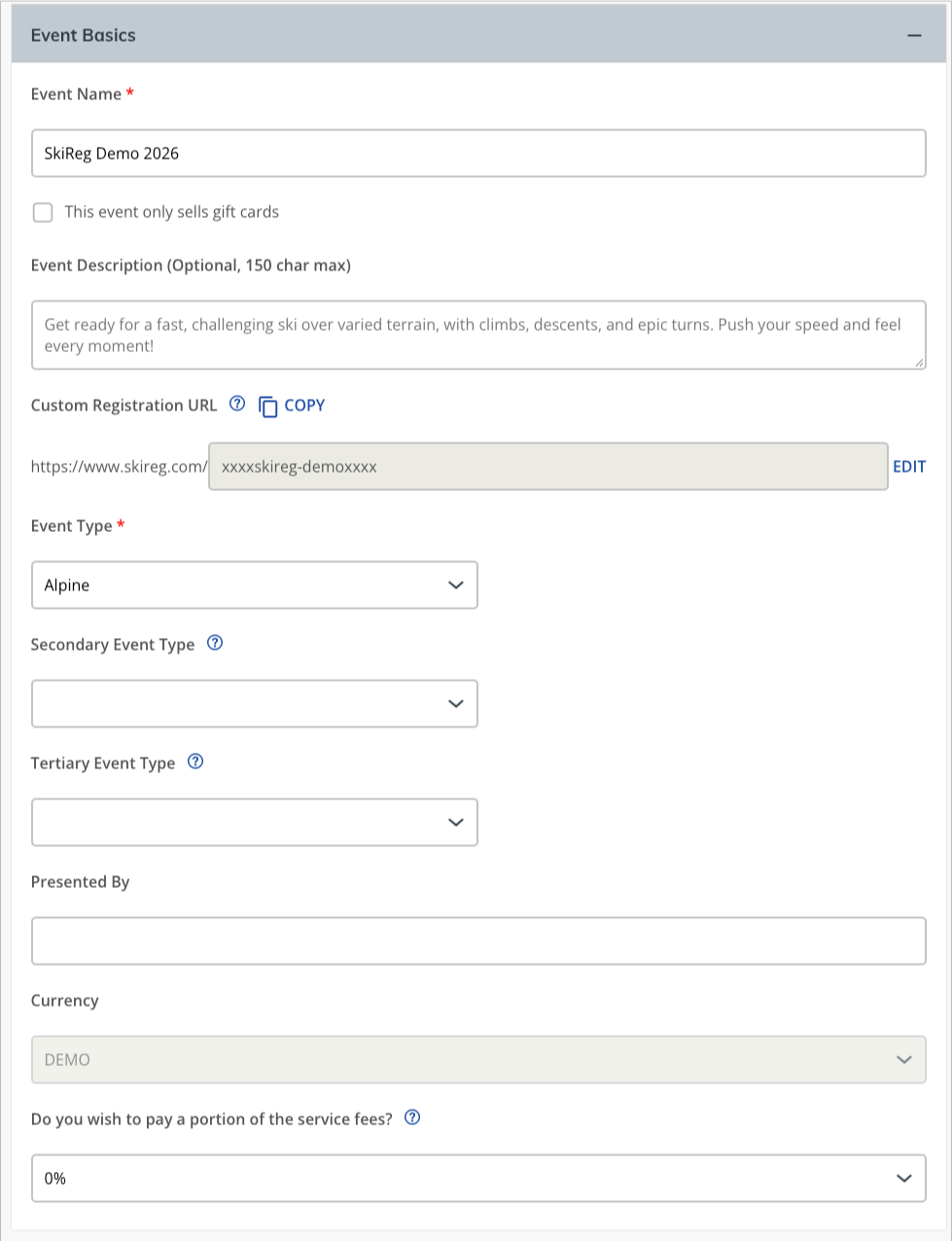
Task: Click the 'Currency' label
Action: [x=65, y=1001]
